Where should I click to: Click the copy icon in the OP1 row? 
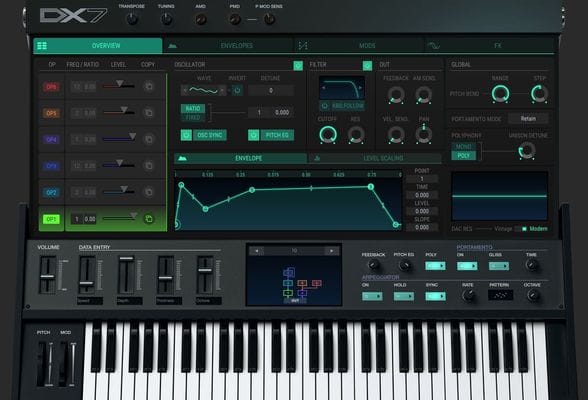149,219
